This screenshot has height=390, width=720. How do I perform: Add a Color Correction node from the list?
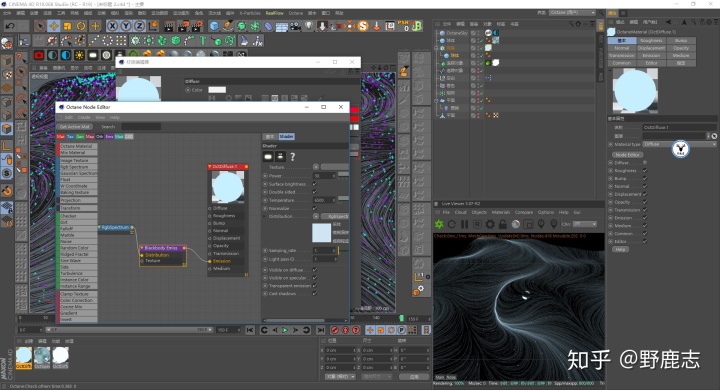tap(78, 300)
